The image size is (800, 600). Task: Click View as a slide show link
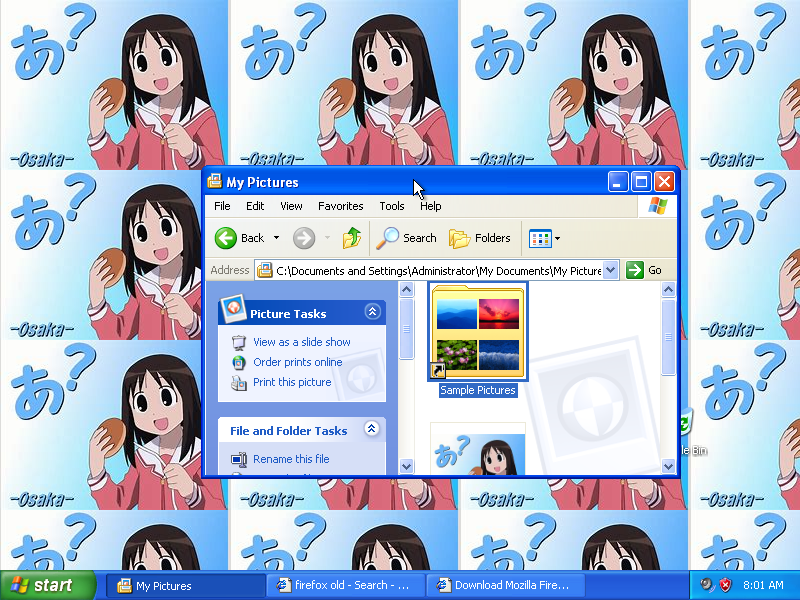(x=302, y=342)
